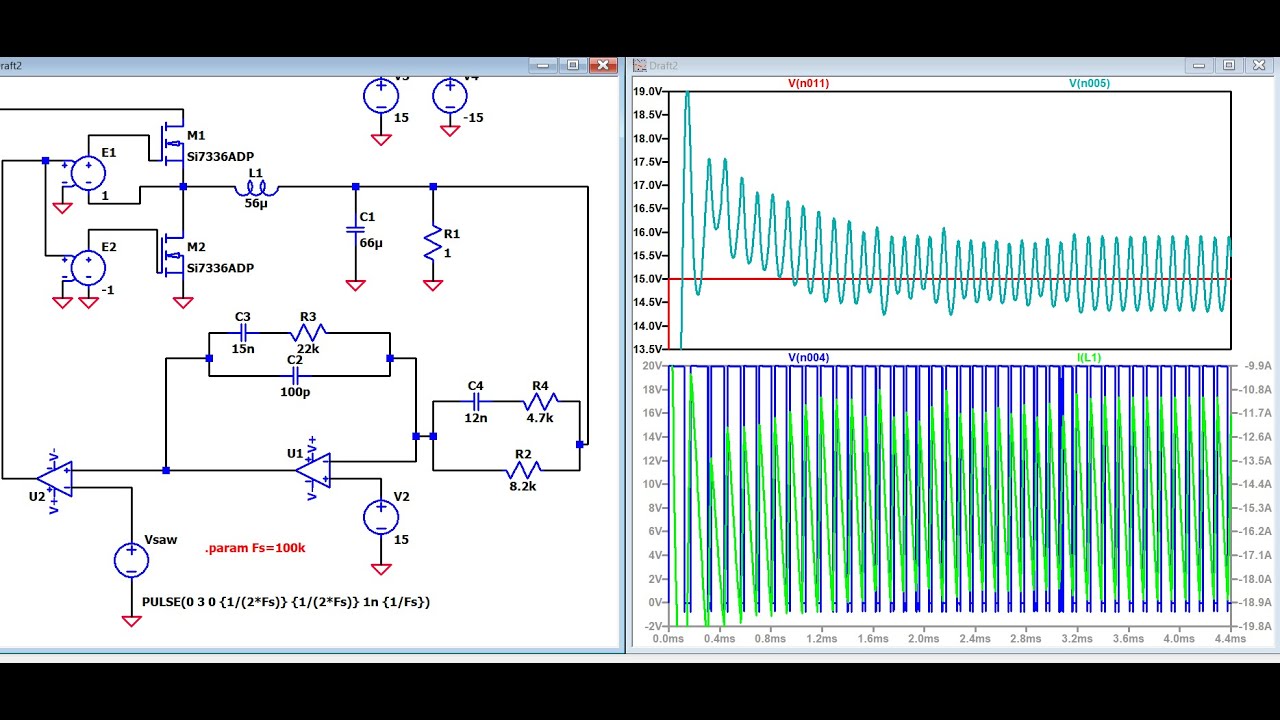Click the 19.0V label on the upper axis
This screenshot has width=1280, height=720.
point(648,91)
